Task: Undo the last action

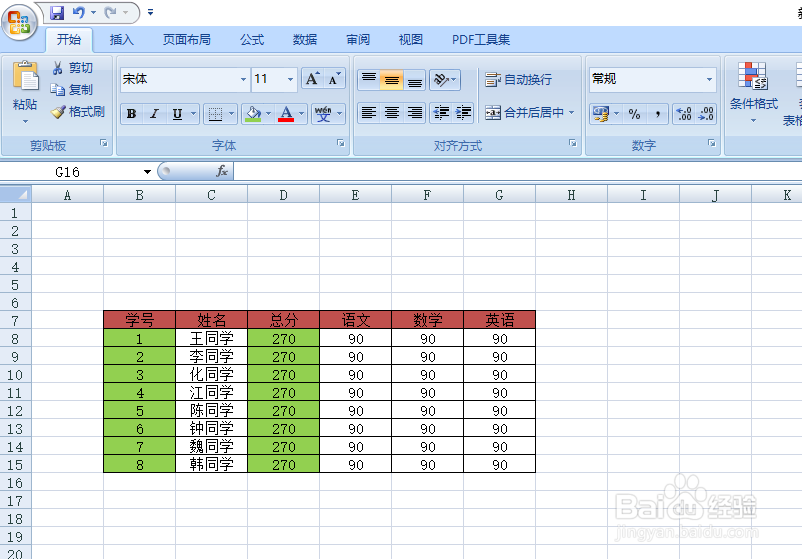Action: (x=78, y=12)
